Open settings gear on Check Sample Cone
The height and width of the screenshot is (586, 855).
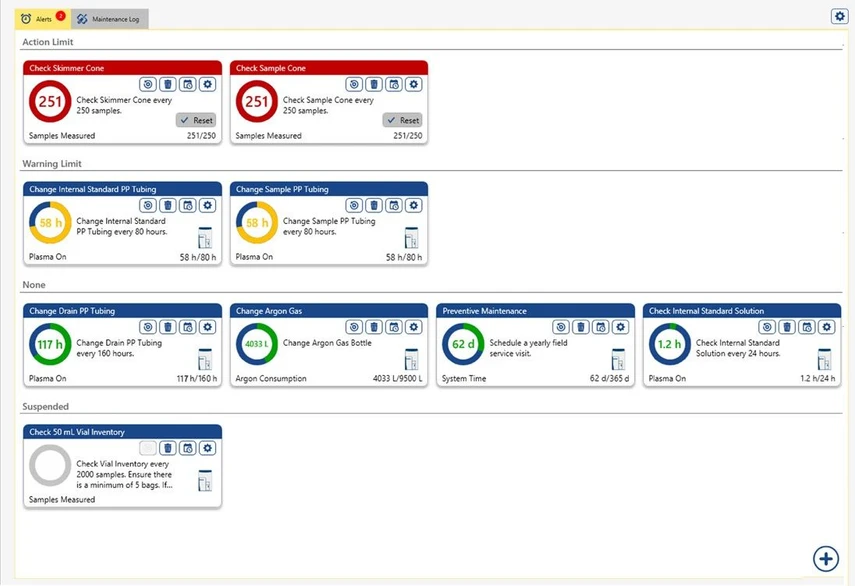[414, 85]
